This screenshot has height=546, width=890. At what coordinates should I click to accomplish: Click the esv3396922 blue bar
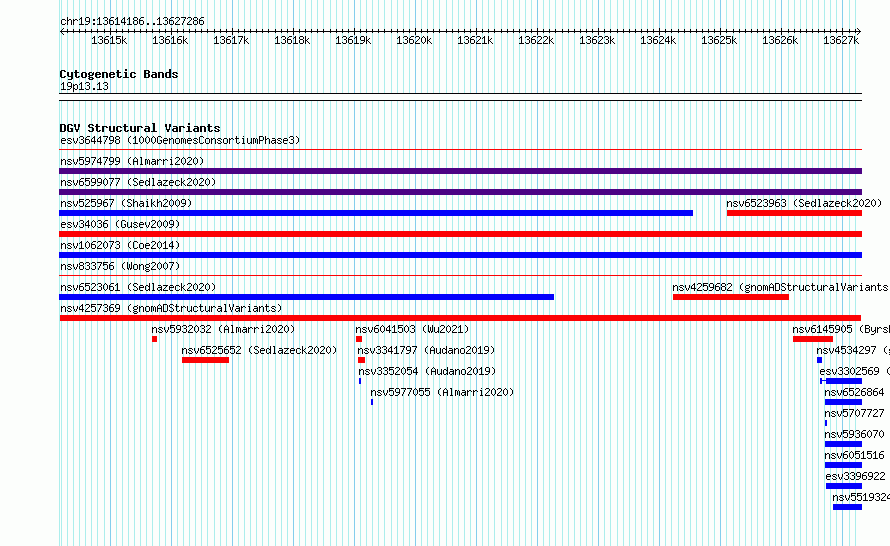point(844,486)
